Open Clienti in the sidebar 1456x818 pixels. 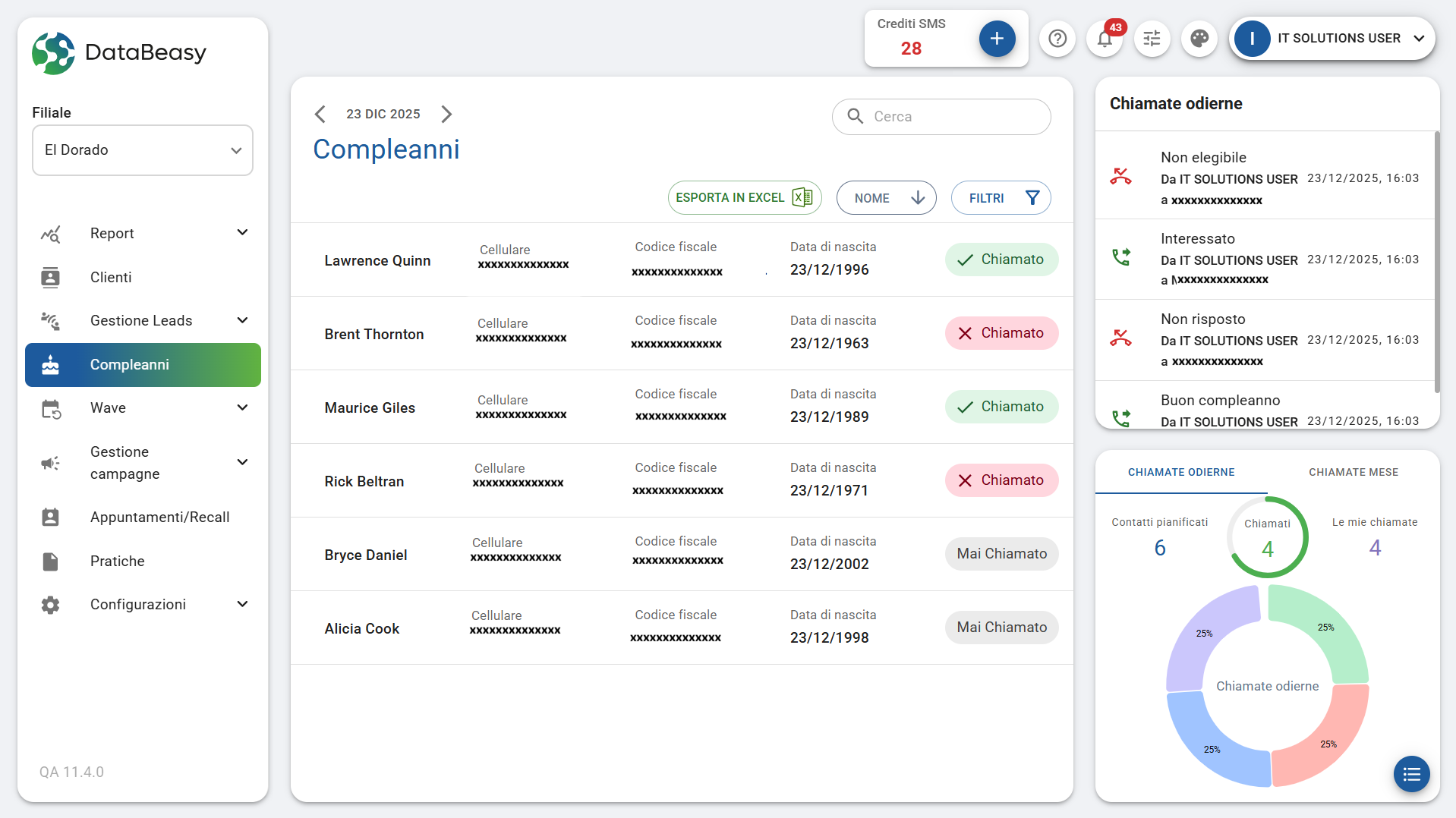tap(111, 277)
